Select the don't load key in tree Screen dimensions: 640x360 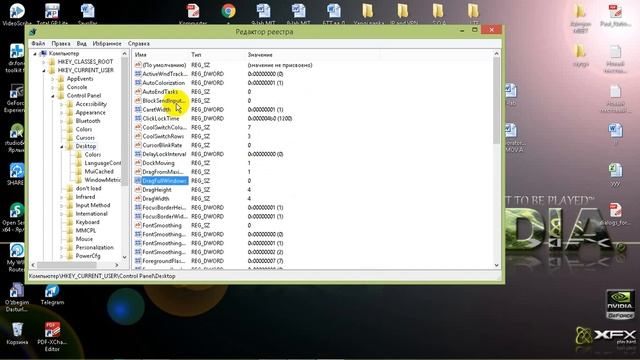88,188
